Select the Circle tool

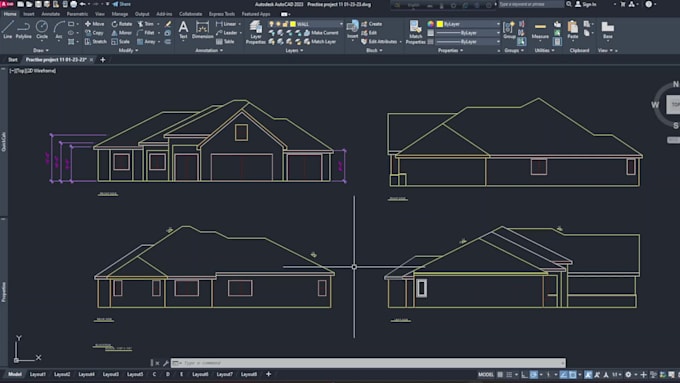pyautogui.click(x=42, y=29)
